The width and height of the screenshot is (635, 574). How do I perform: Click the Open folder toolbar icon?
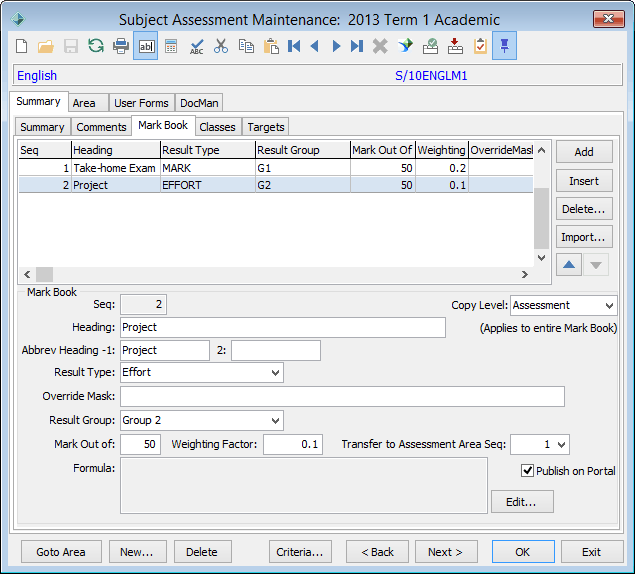coord(46,46)
